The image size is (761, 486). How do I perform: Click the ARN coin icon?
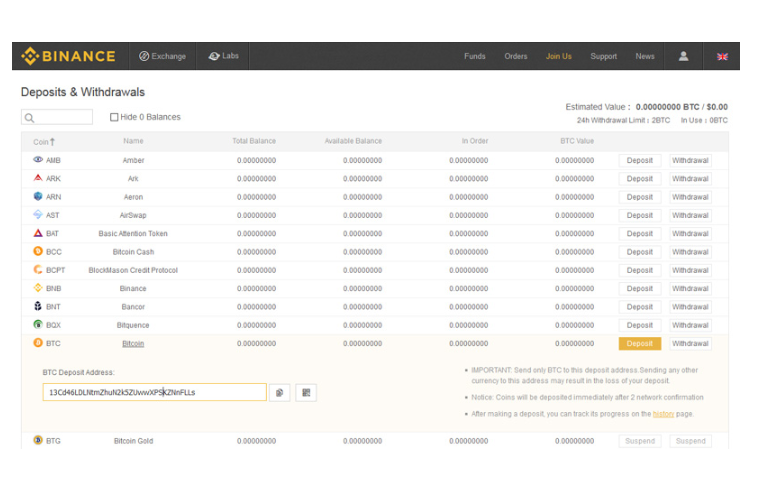click(x=38, y=196)
